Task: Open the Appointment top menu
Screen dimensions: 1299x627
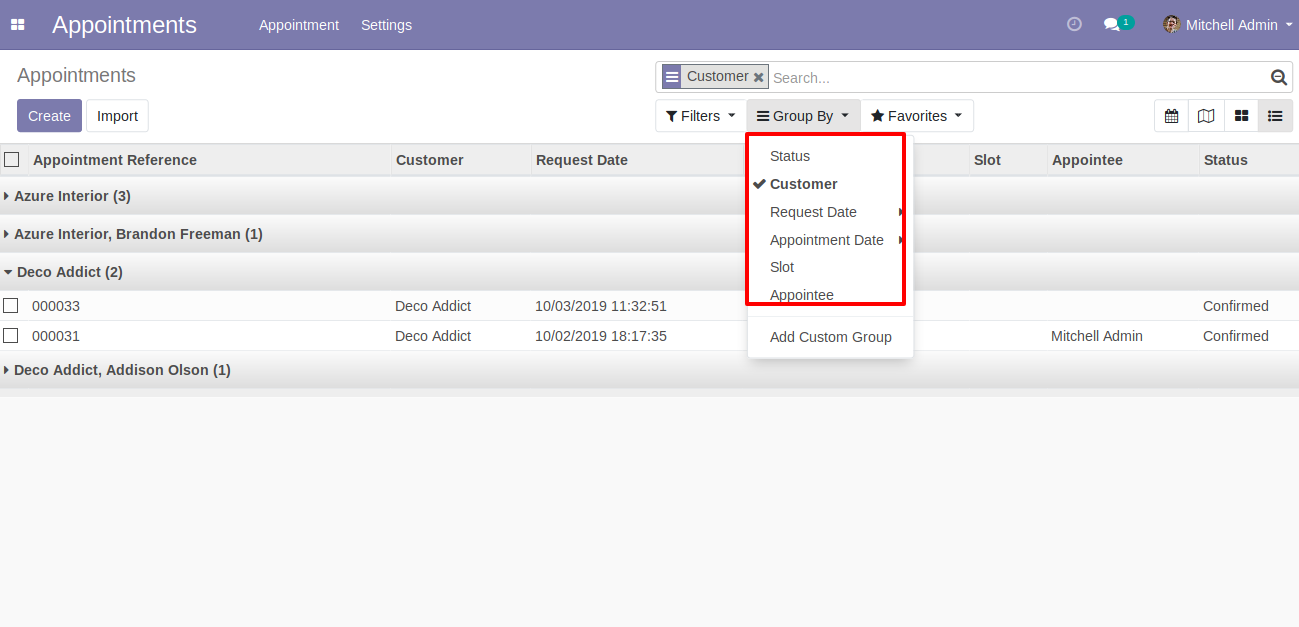Action: coord(299,25)
